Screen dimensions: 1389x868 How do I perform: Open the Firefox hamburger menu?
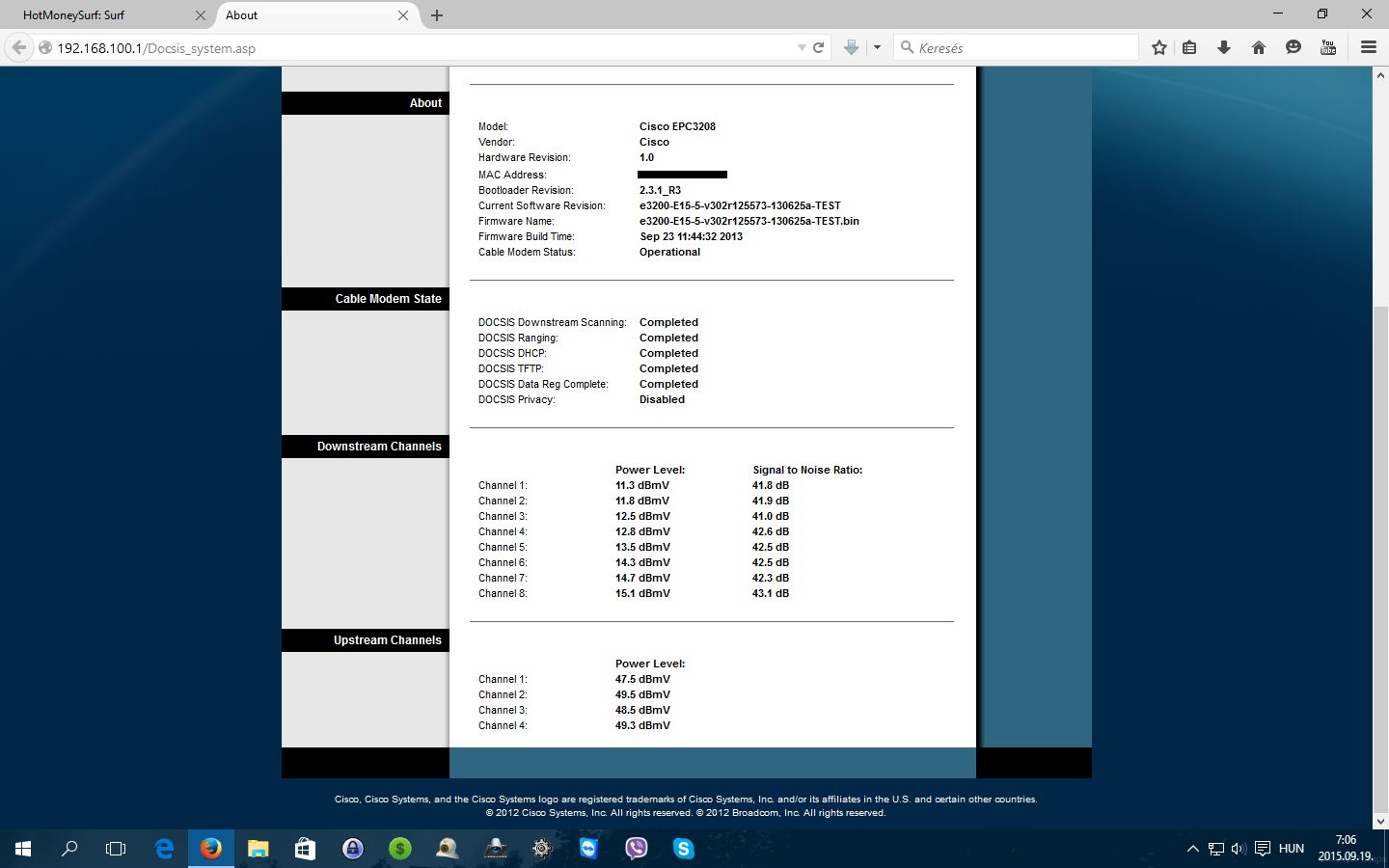1368,47
